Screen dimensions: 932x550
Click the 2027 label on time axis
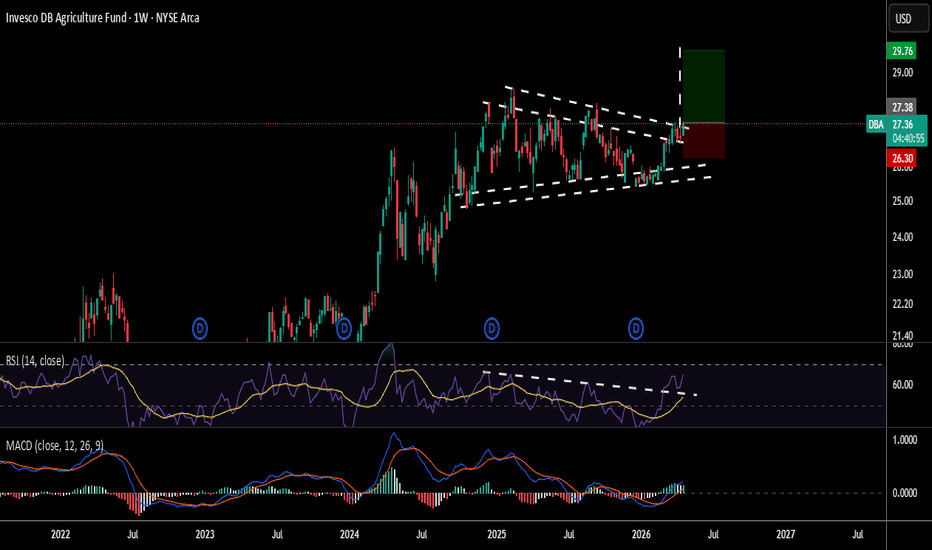(785, 535)
